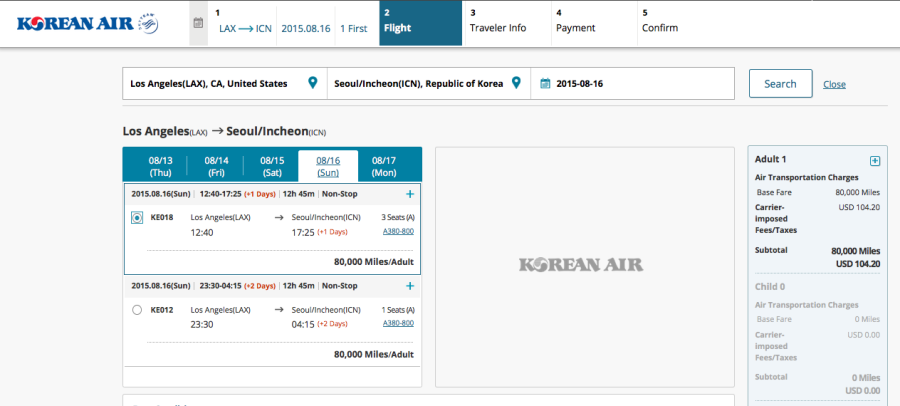This screenshot has width=900, height=406.
Task: Switch to the 08/17 (Mon) date tab
Action: 384,167
